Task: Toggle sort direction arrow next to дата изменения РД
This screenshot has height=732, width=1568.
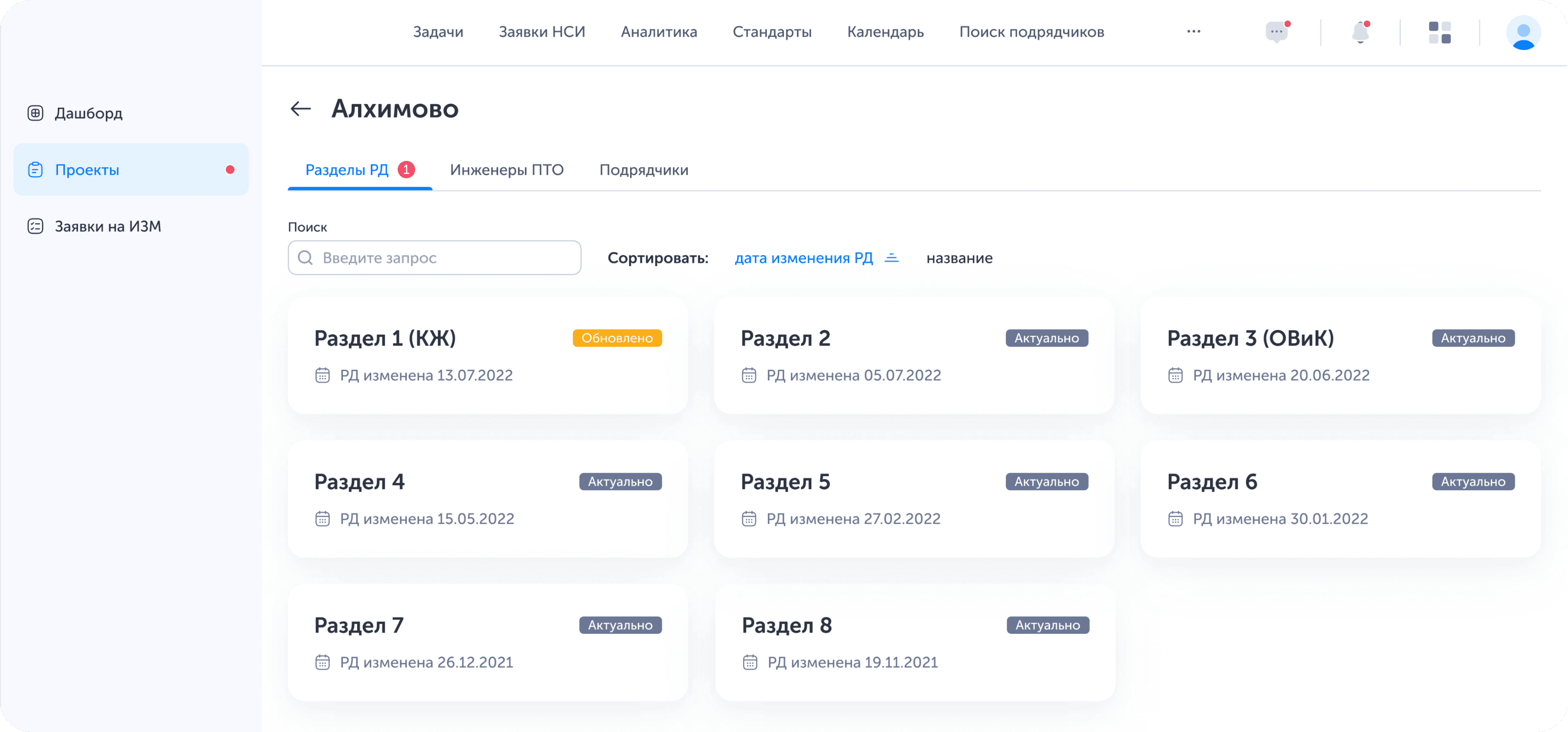Action: (x=892, y=257)
